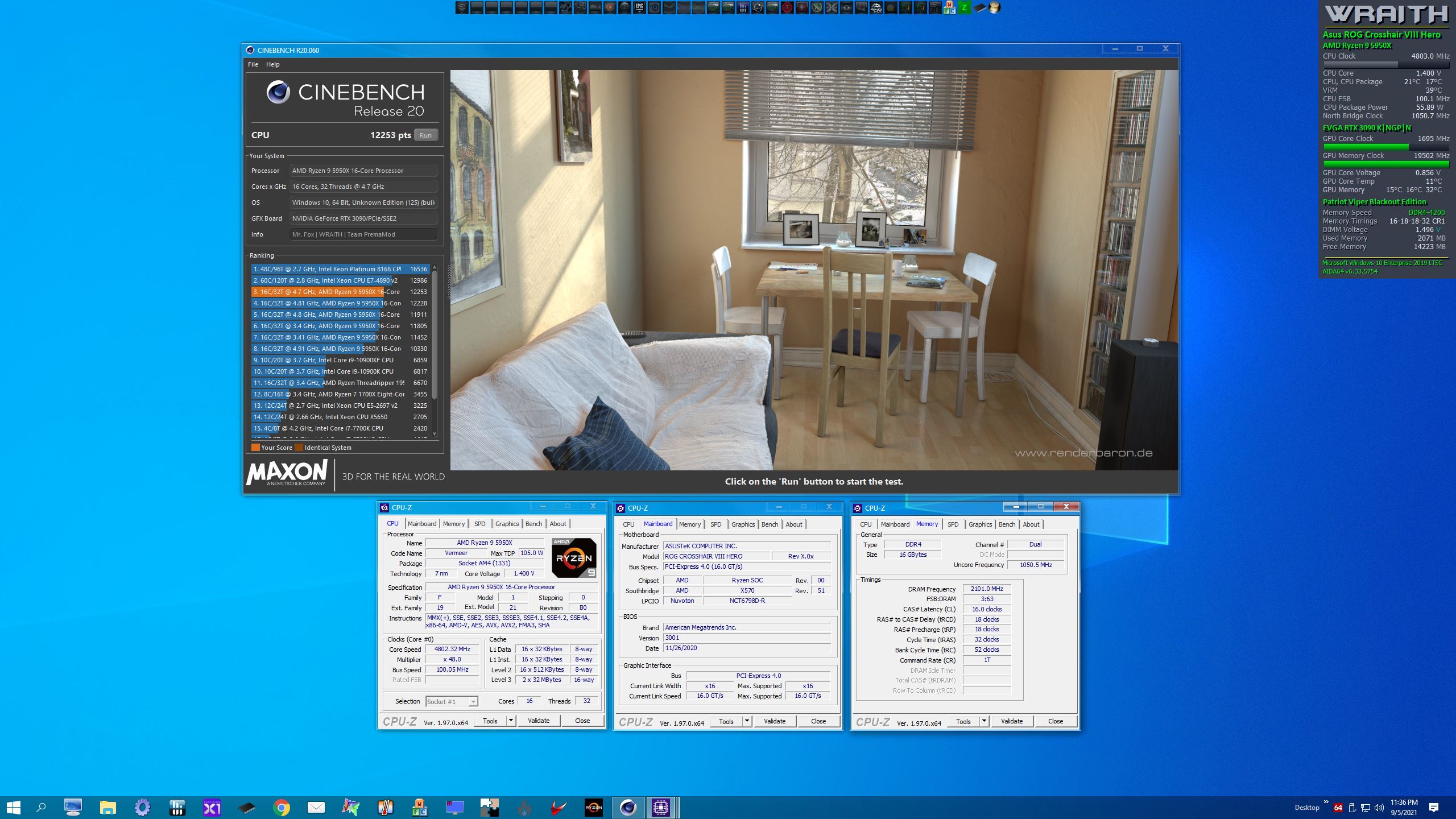
Task: Expand Tools dropdown arrow in CPU-Z CPU window
Action: [x=511, y=721]
